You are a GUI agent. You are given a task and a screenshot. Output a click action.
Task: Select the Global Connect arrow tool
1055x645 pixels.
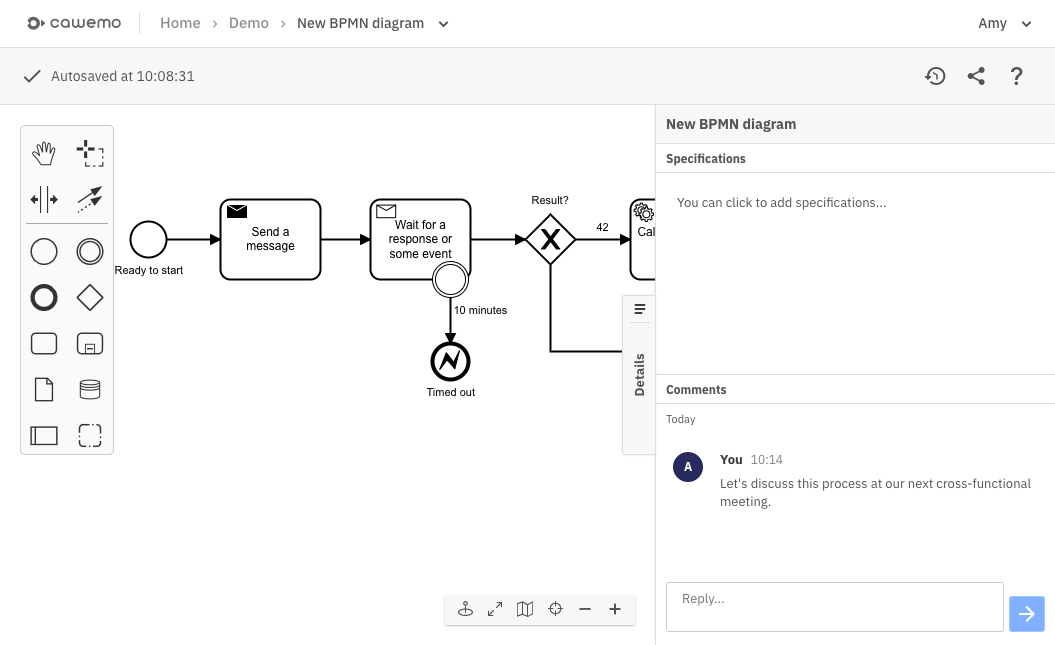[x=90, y=199]
